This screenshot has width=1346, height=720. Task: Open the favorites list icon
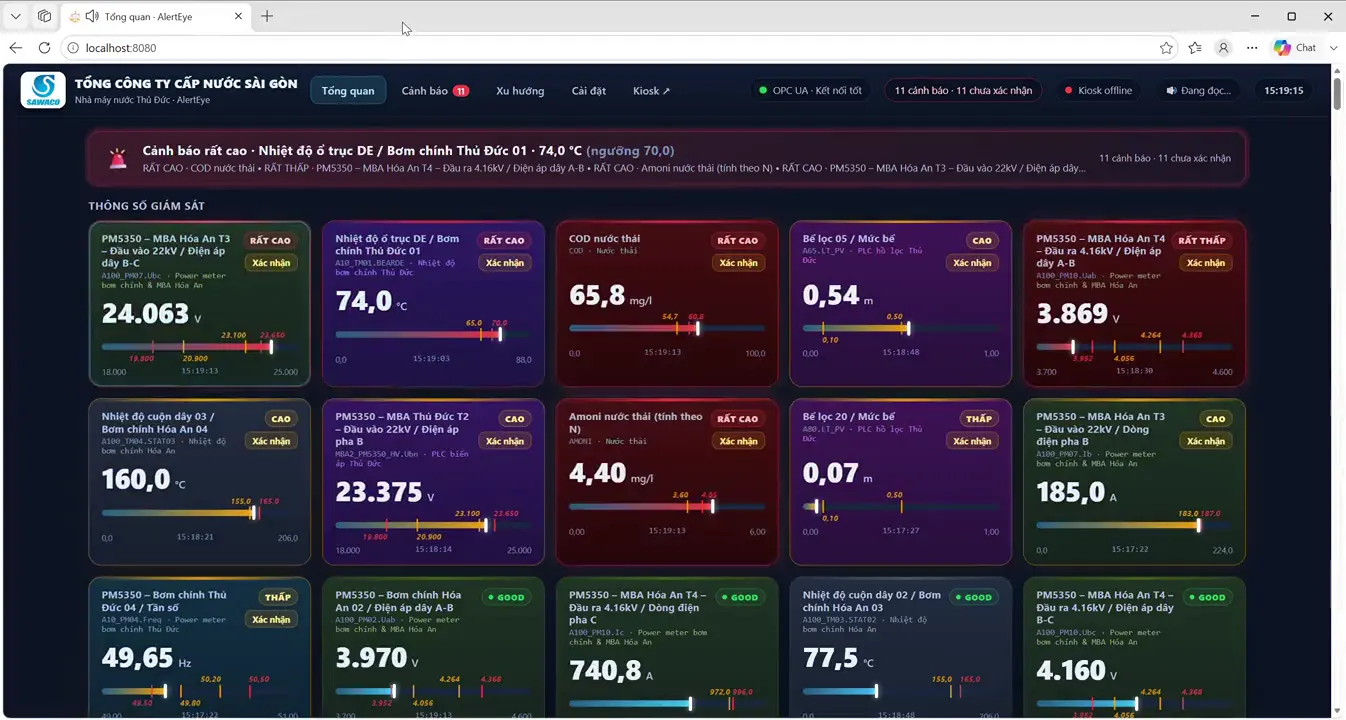(x=1195, y=48)
